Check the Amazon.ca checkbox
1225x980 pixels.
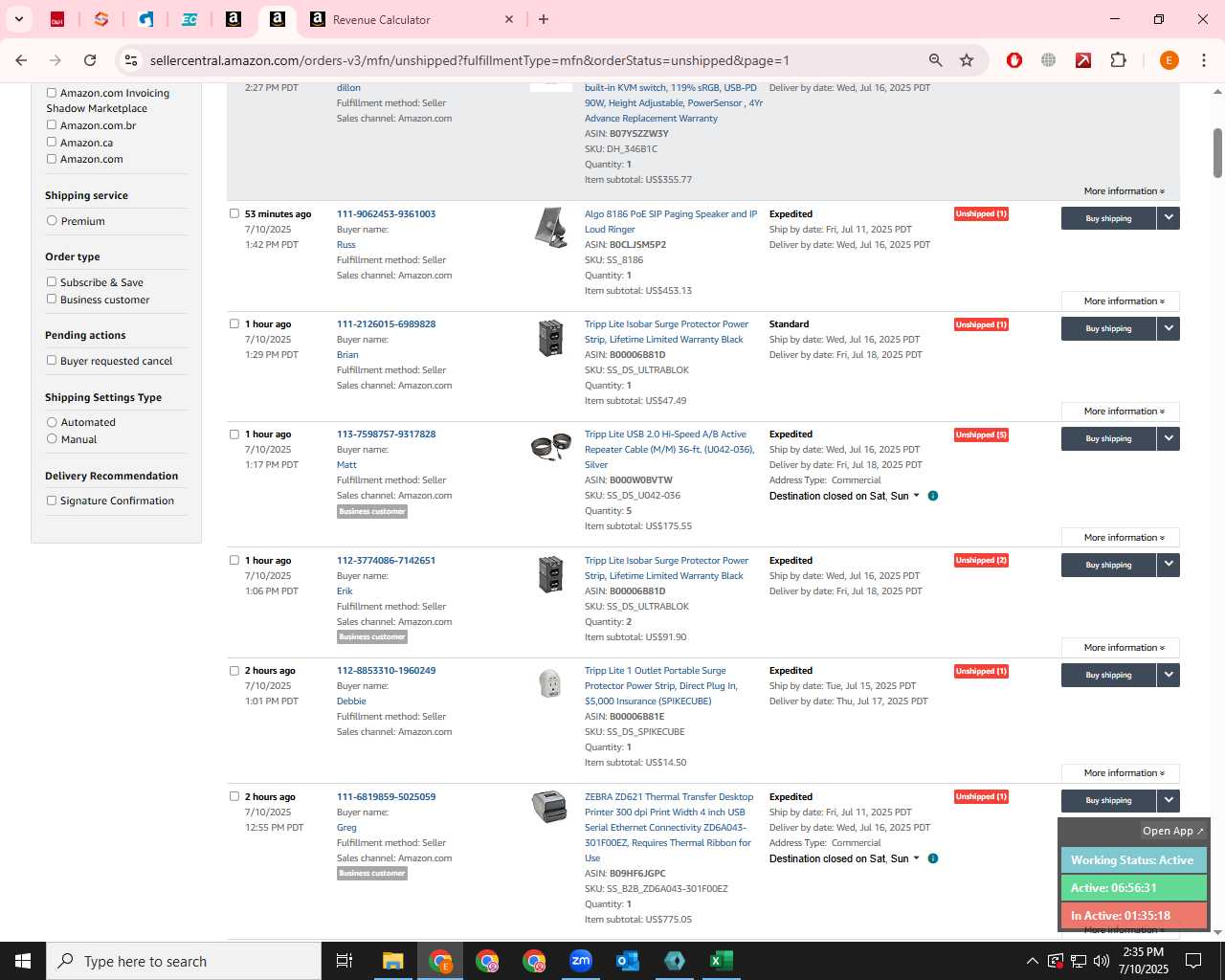coord(52,142)
